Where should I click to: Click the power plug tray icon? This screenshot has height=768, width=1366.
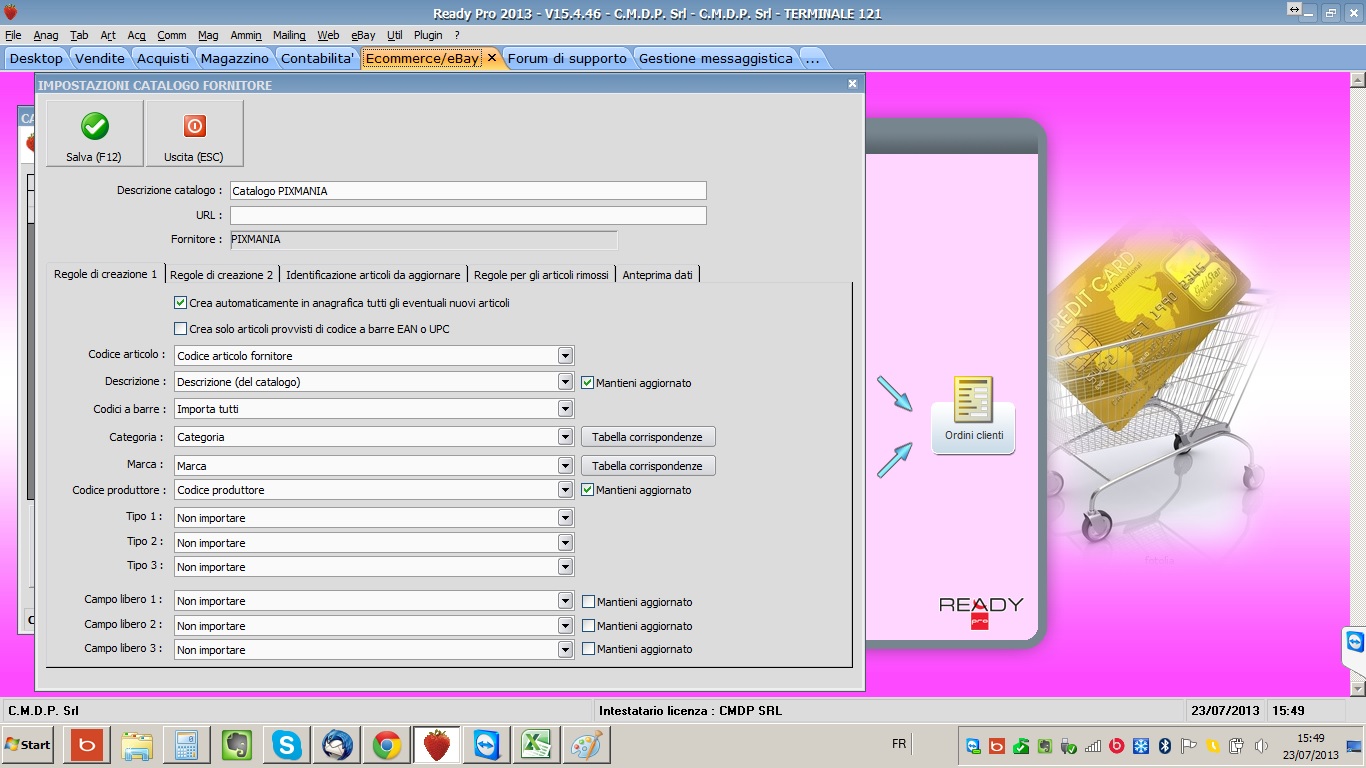coord(1236,746)
